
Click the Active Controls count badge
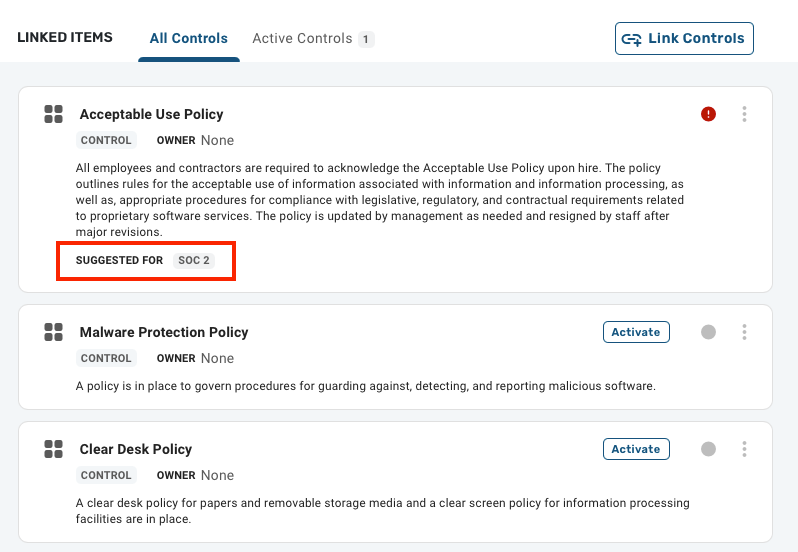(x=366, y=39)
